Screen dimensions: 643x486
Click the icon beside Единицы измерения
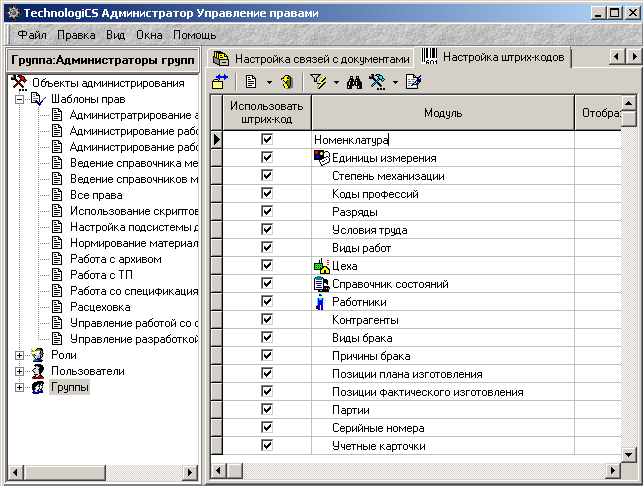322,158
